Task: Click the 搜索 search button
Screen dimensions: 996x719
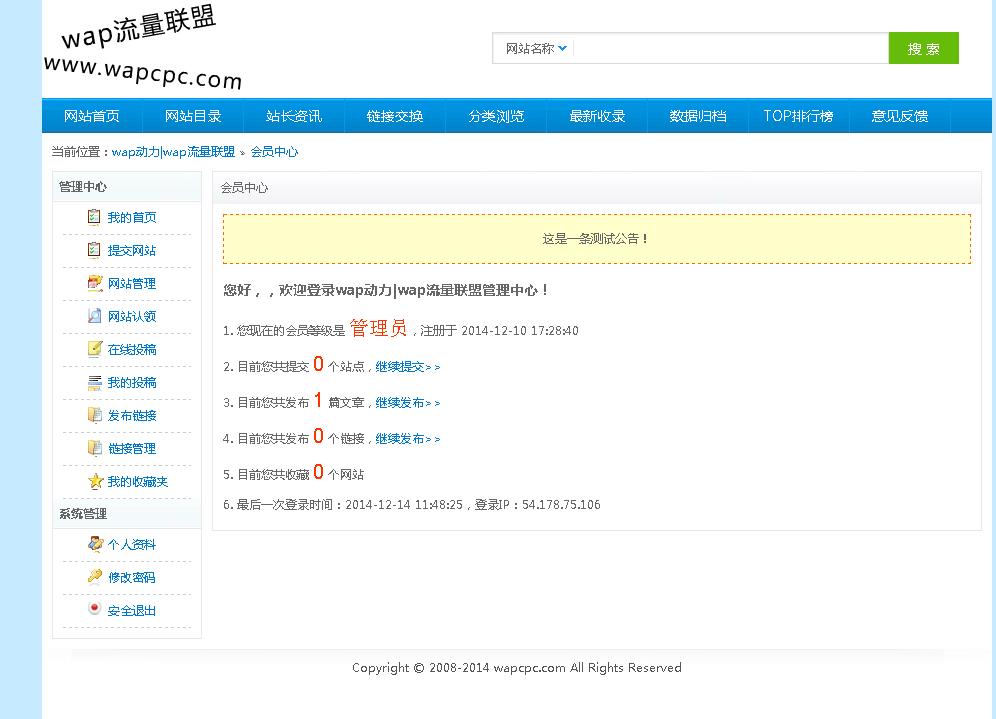Action: point(923,47)
